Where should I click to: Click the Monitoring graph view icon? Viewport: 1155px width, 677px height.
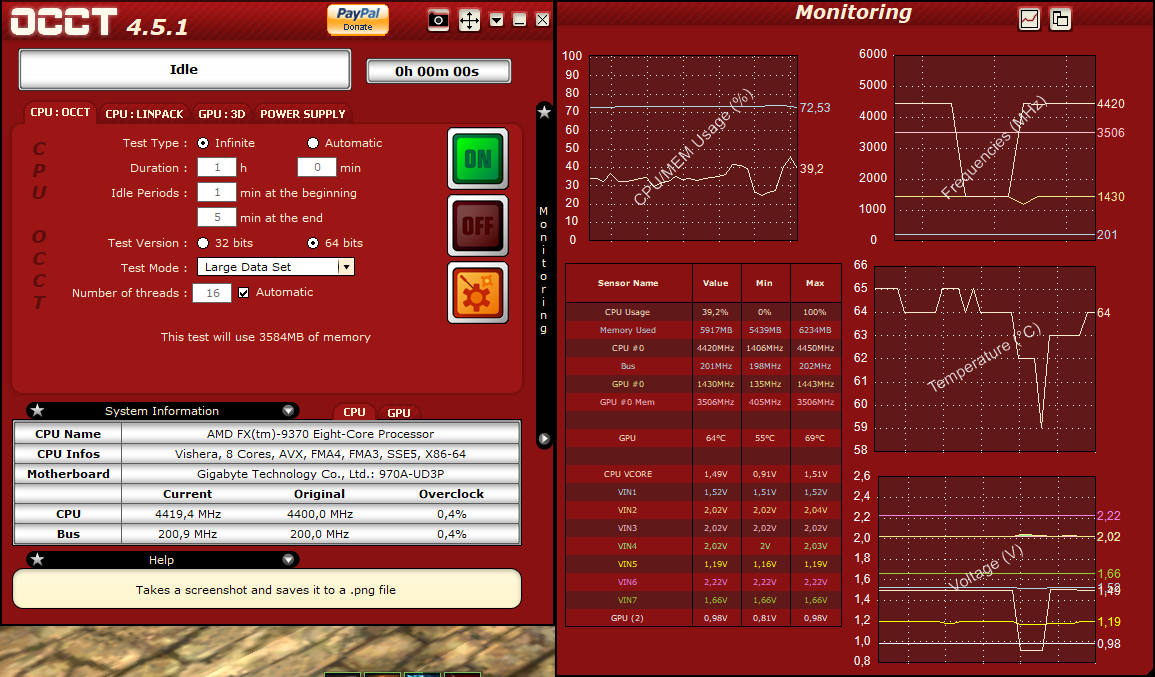point(1029,19)
